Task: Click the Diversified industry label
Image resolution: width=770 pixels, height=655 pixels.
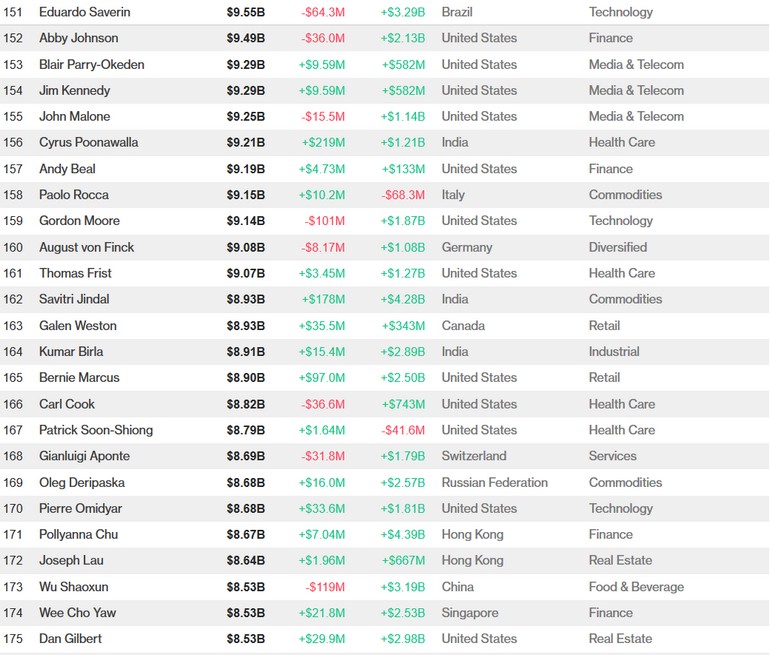Action: pos(617,247)
